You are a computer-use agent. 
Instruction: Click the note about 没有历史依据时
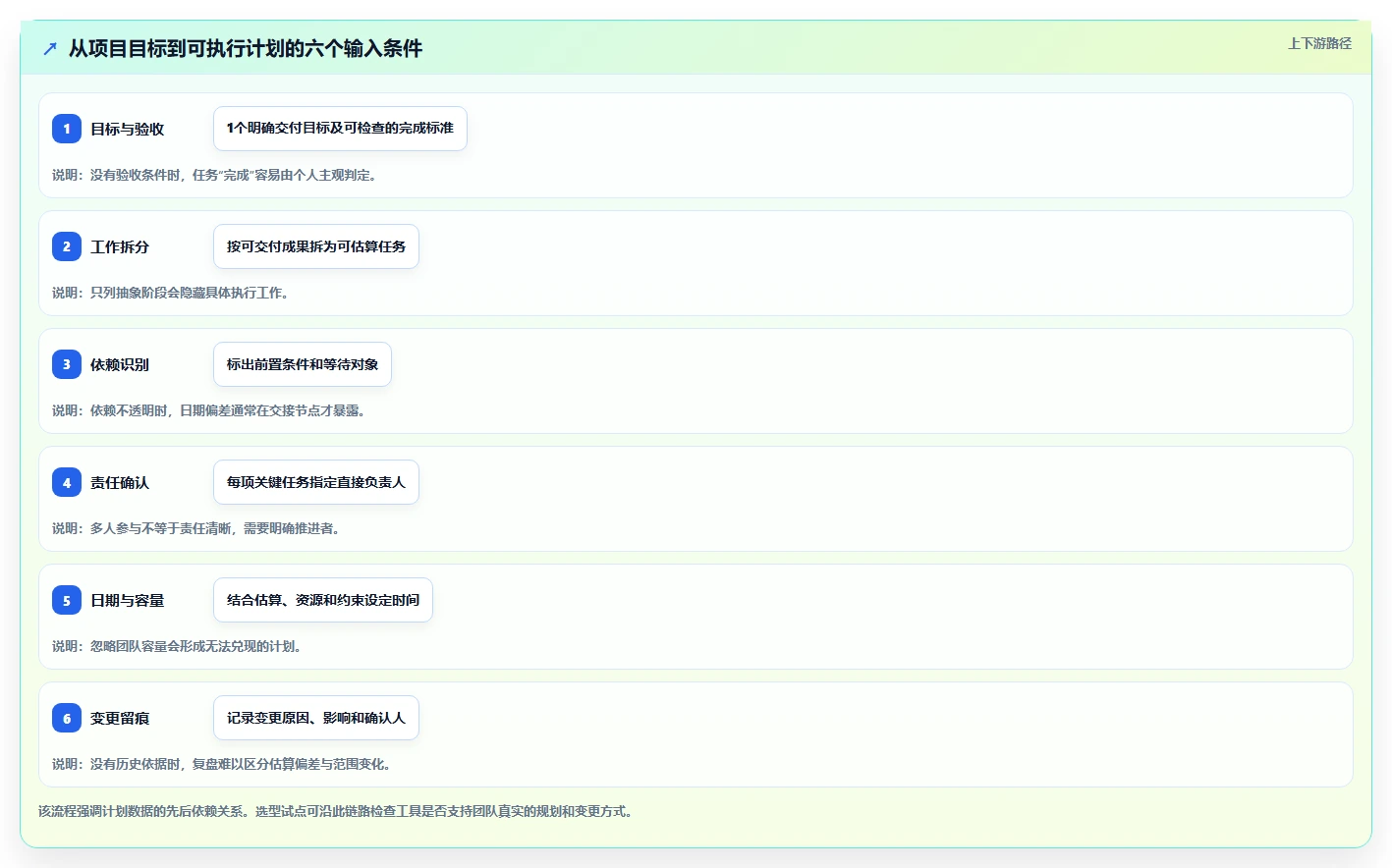[221, 764]
